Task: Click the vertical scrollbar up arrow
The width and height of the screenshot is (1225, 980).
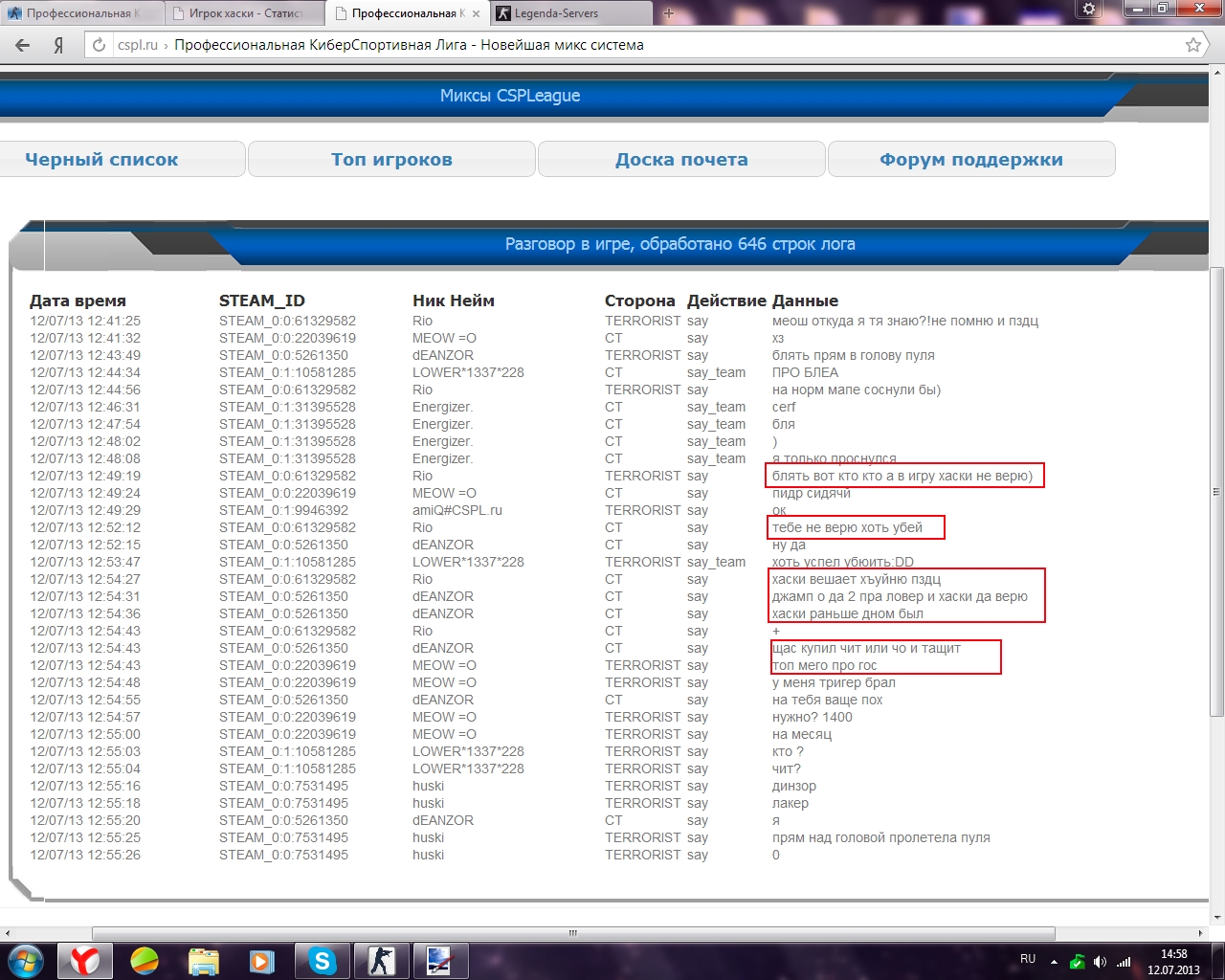Action: coord(1217,71)
